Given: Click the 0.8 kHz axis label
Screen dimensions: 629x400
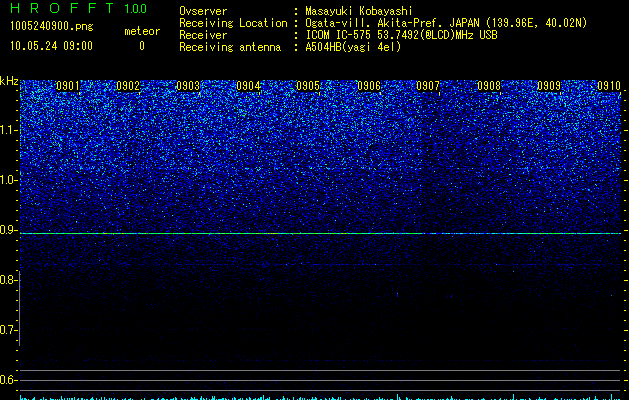Looking at the screenshot, I should click(x=8, y=280).
